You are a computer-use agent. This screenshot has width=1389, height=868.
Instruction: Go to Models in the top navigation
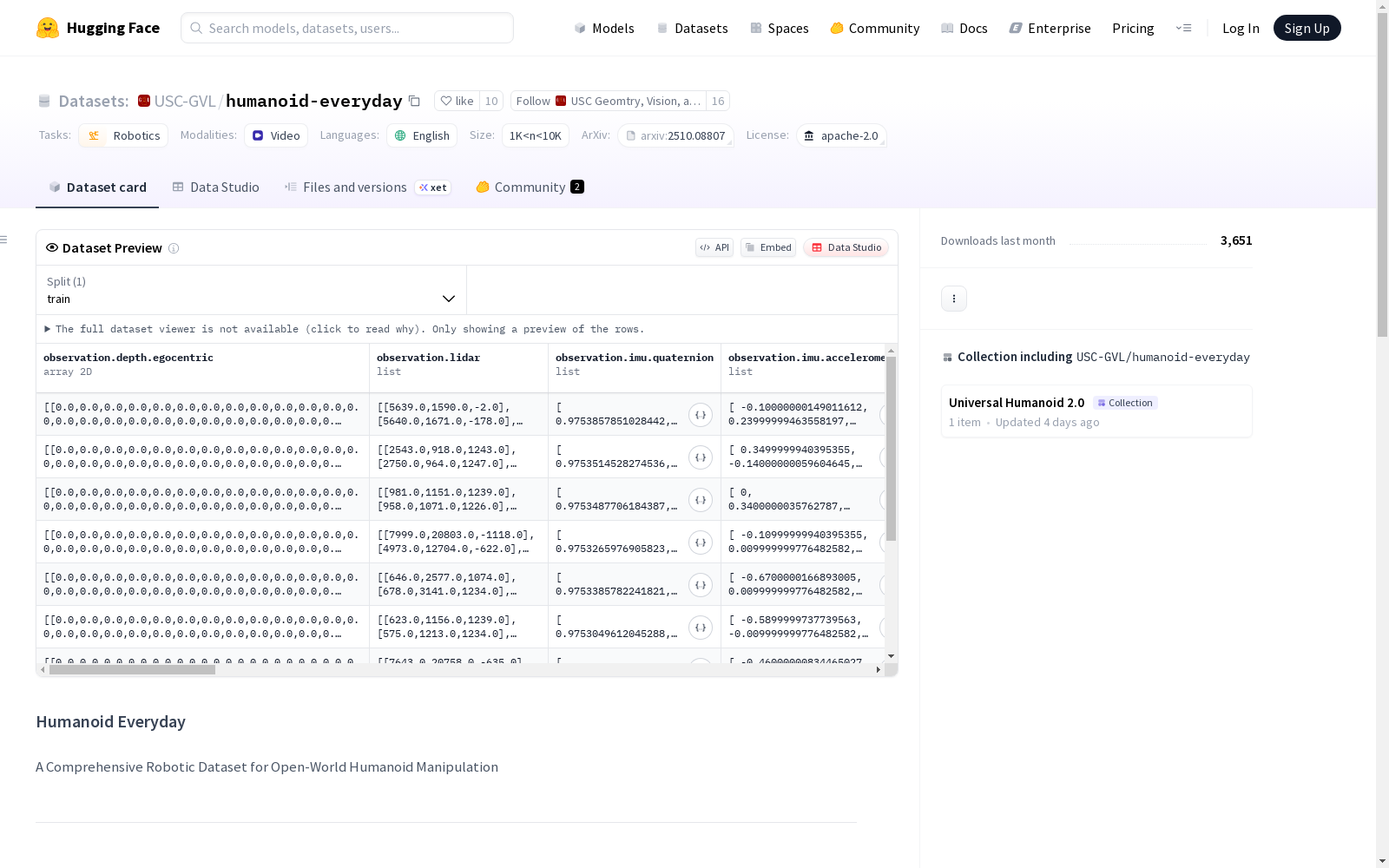[x=604, y=28]
